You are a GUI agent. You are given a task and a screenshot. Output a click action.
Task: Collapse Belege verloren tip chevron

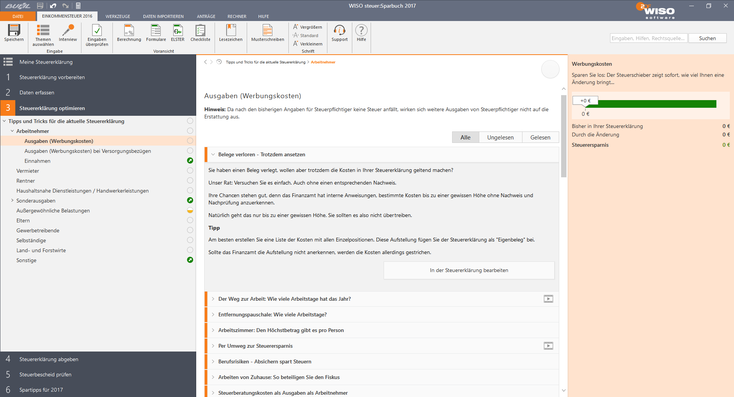click(x=213, y=154)
